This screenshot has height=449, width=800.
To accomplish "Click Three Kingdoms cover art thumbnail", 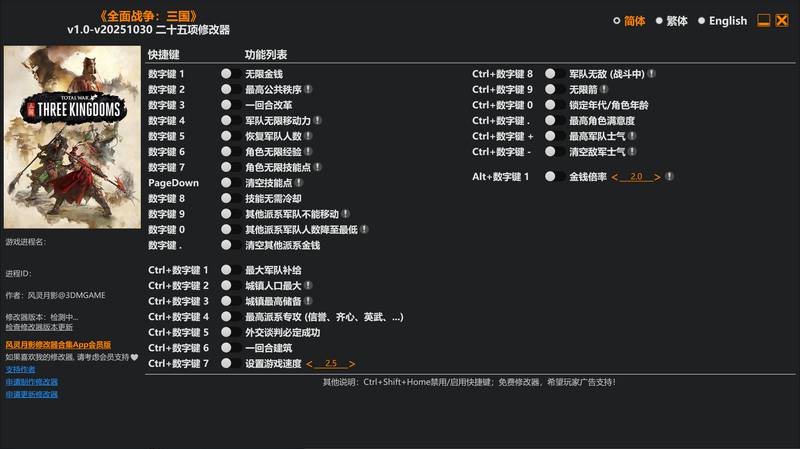I will pyautogui.click(x=72, y=137).
